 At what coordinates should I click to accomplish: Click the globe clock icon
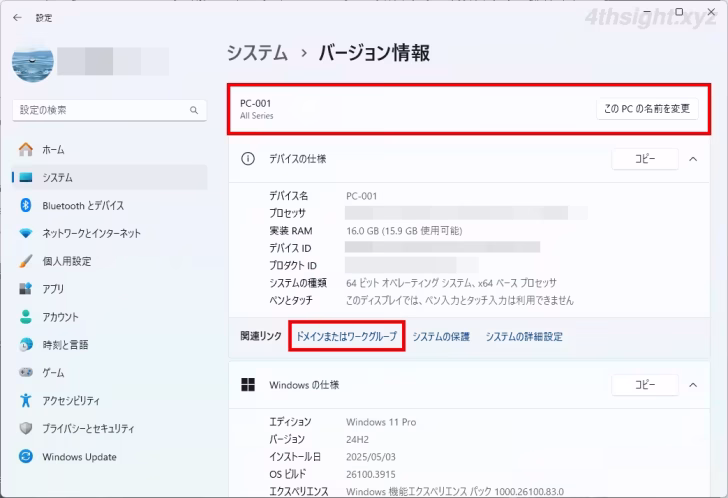coord(26,344)
